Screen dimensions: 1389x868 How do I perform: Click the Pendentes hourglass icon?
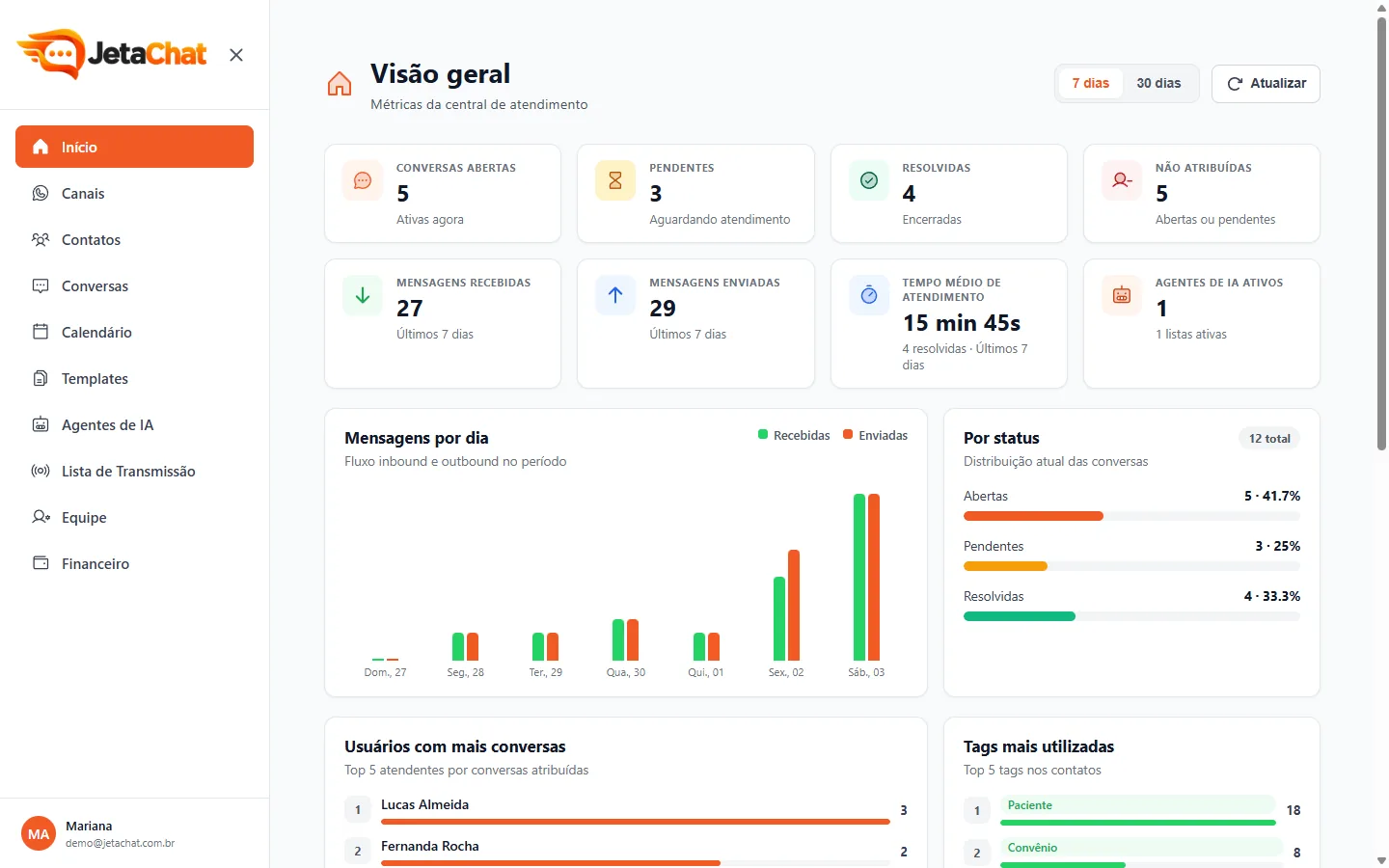[x=615, y=180]
